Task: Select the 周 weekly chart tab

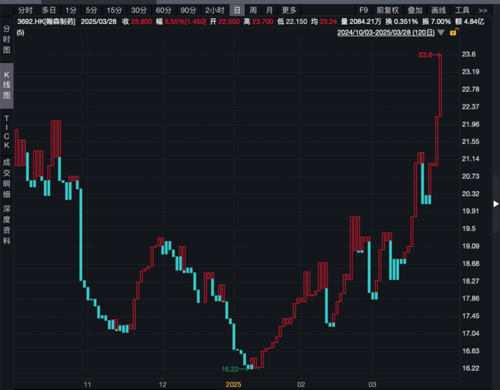Action: coord(253,10)
